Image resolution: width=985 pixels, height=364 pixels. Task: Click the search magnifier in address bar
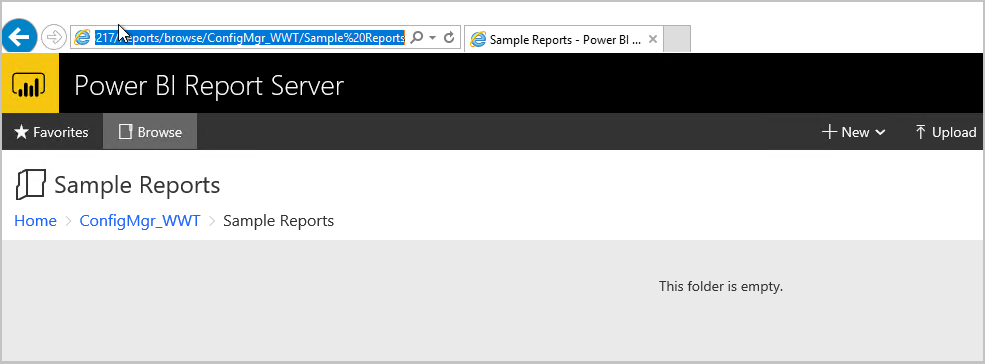click(416, 38)
